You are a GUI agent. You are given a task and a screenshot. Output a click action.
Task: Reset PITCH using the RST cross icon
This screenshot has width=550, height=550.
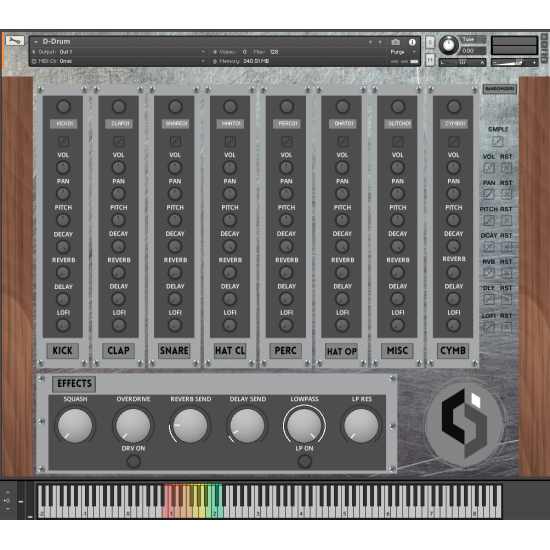506,221
